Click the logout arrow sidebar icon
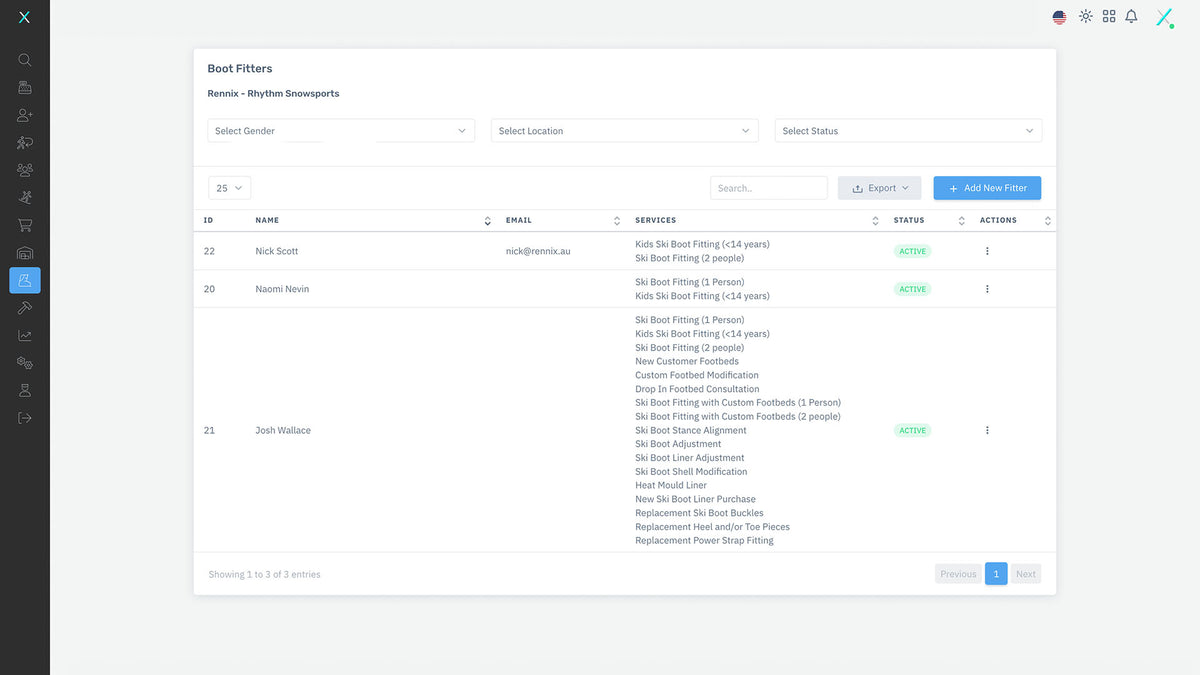Viewport: 1200px width, 675px height. pos(25,418)
